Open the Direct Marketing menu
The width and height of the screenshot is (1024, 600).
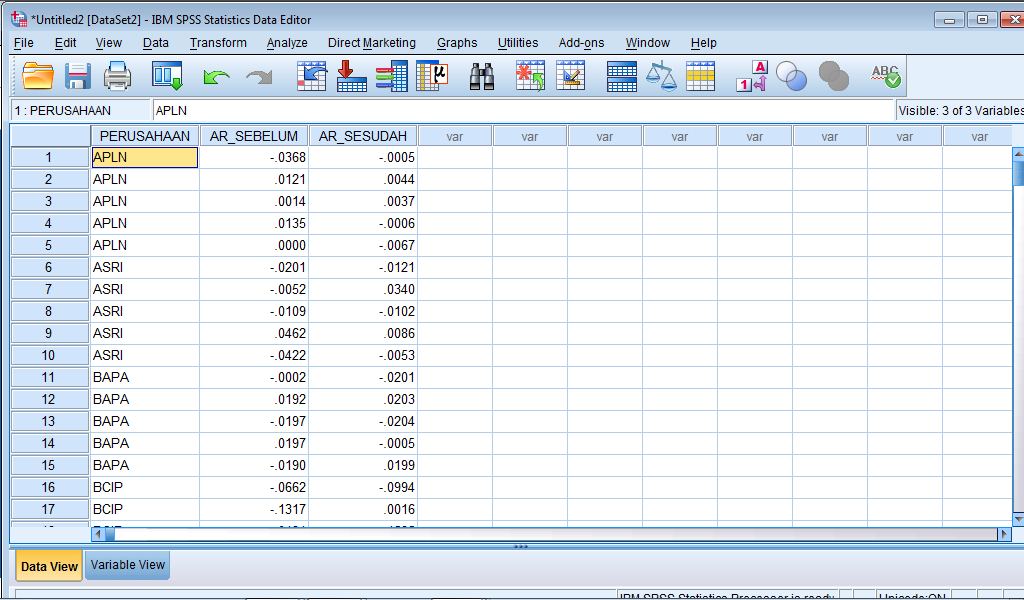point(372,43)
